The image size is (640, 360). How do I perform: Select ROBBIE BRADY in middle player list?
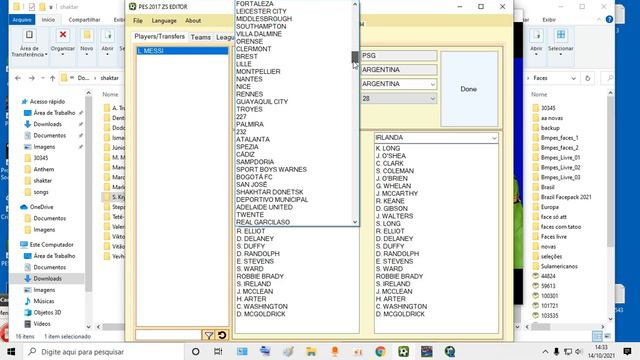pos(260,276)
